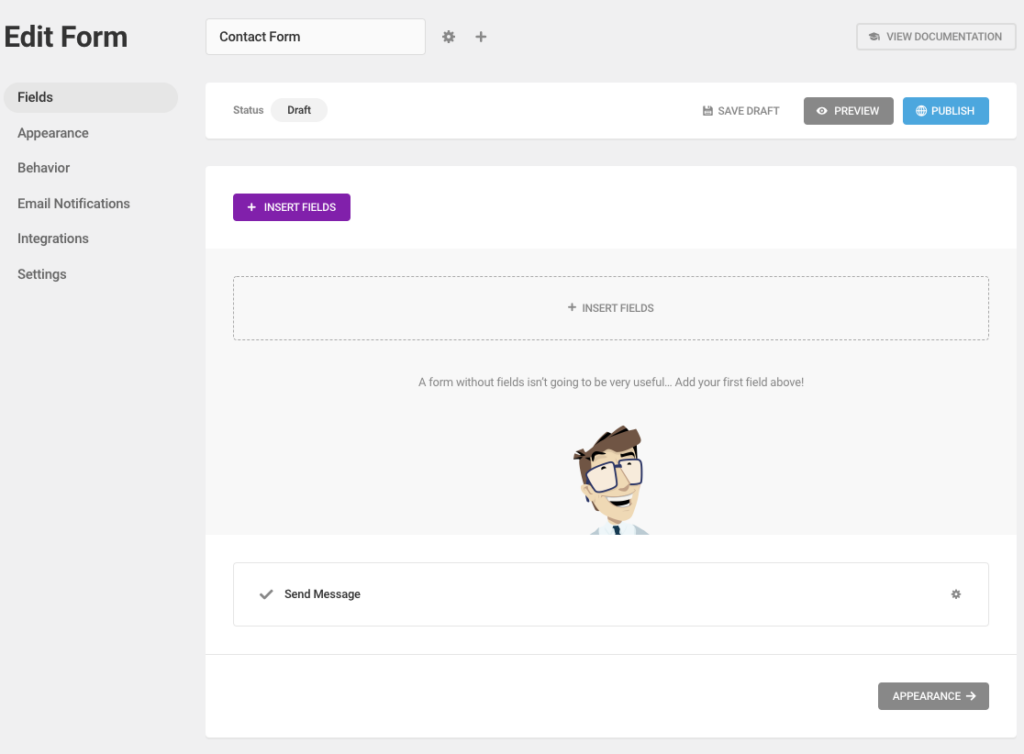Click the Contact Form name input field
Viewport: 1024px width, 754px height.
pyautogui.click(x=315, y=36)
